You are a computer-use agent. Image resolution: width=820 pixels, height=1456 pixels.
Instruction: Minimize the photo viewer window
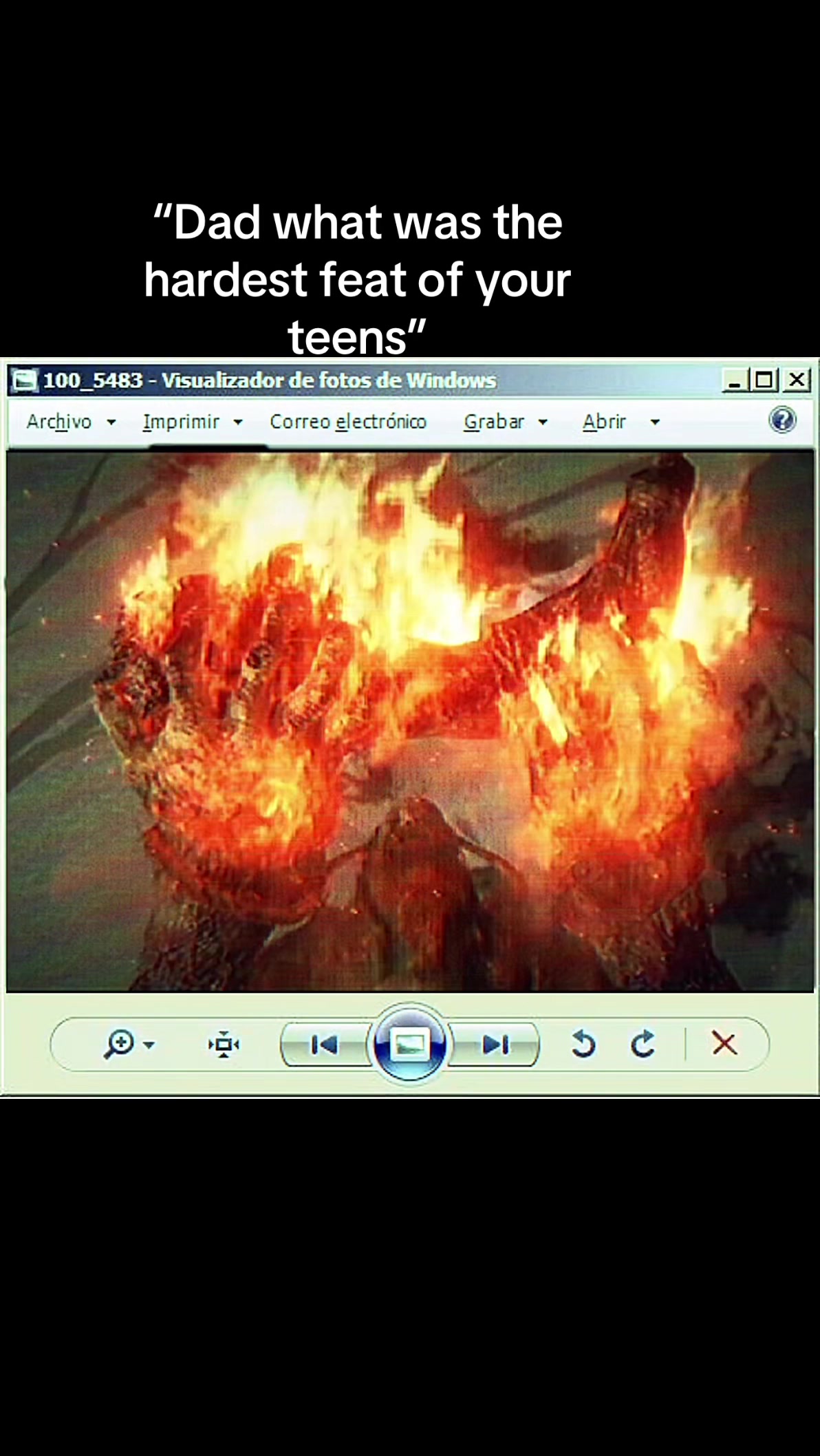click(735, 380)
